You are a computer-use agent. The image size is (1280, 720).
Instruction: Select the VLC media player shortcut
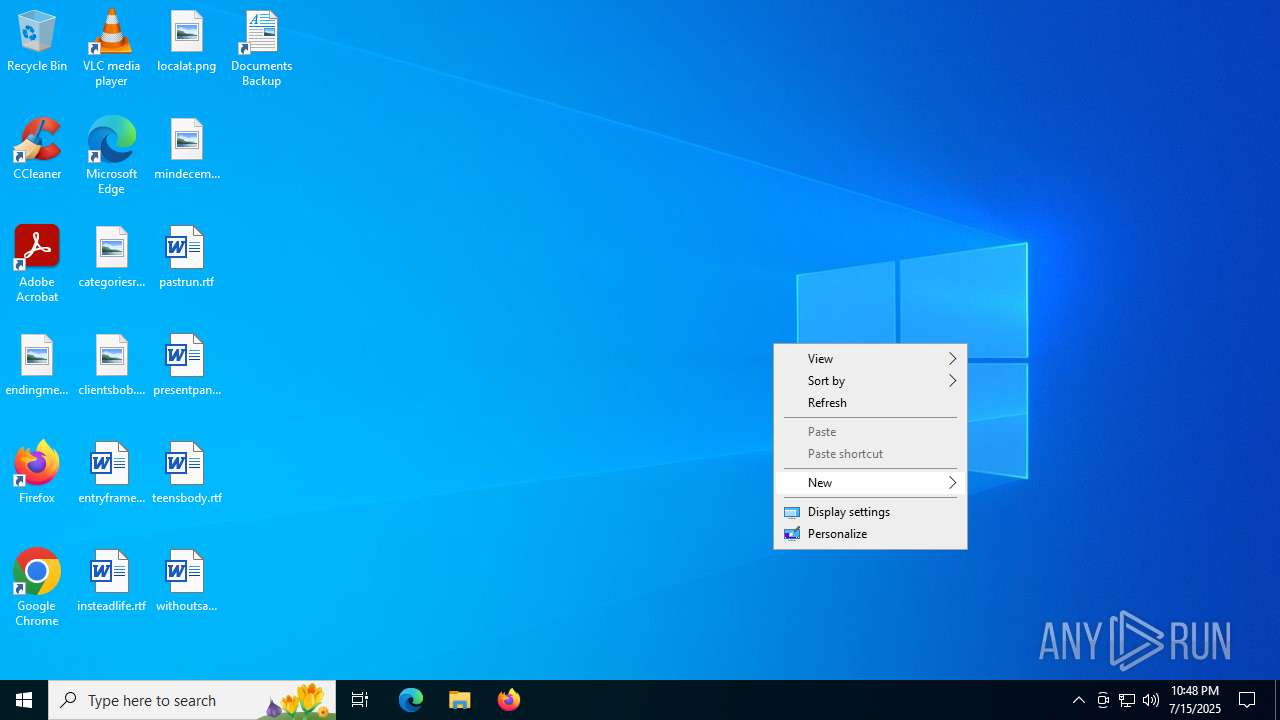(111, 48)
